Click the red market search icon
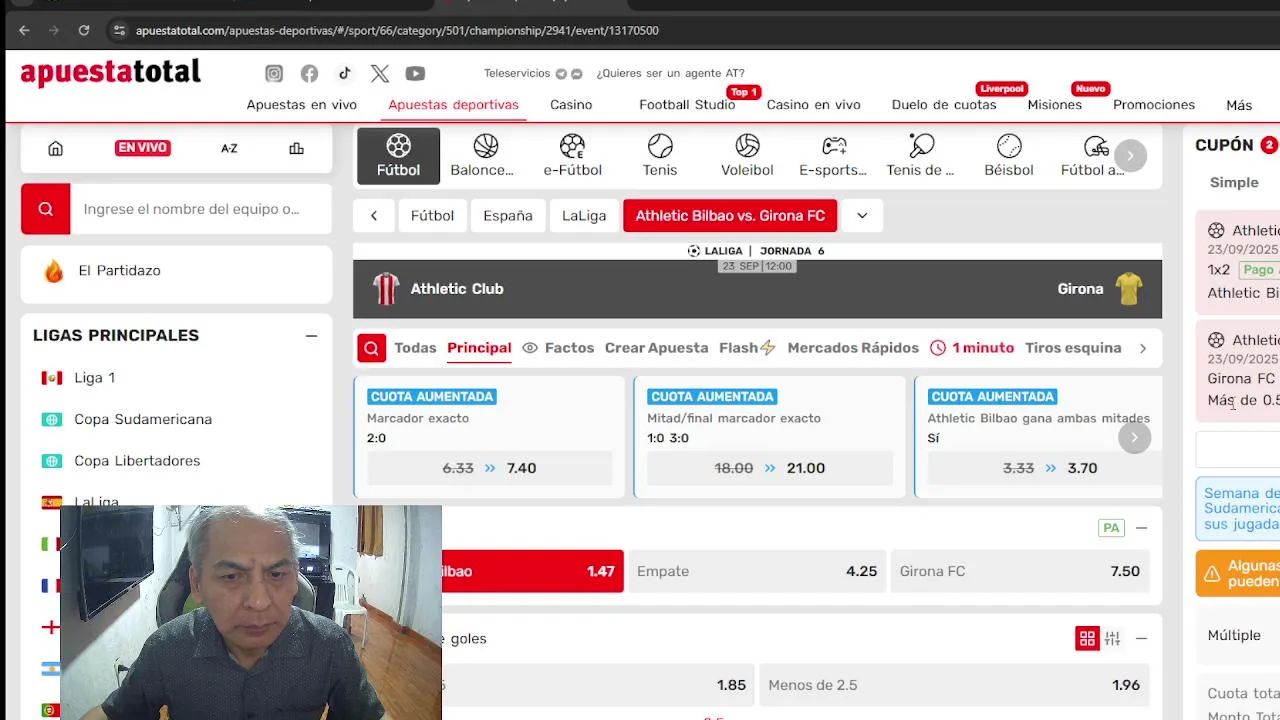1280x720 pixels. tap(371, 348)
